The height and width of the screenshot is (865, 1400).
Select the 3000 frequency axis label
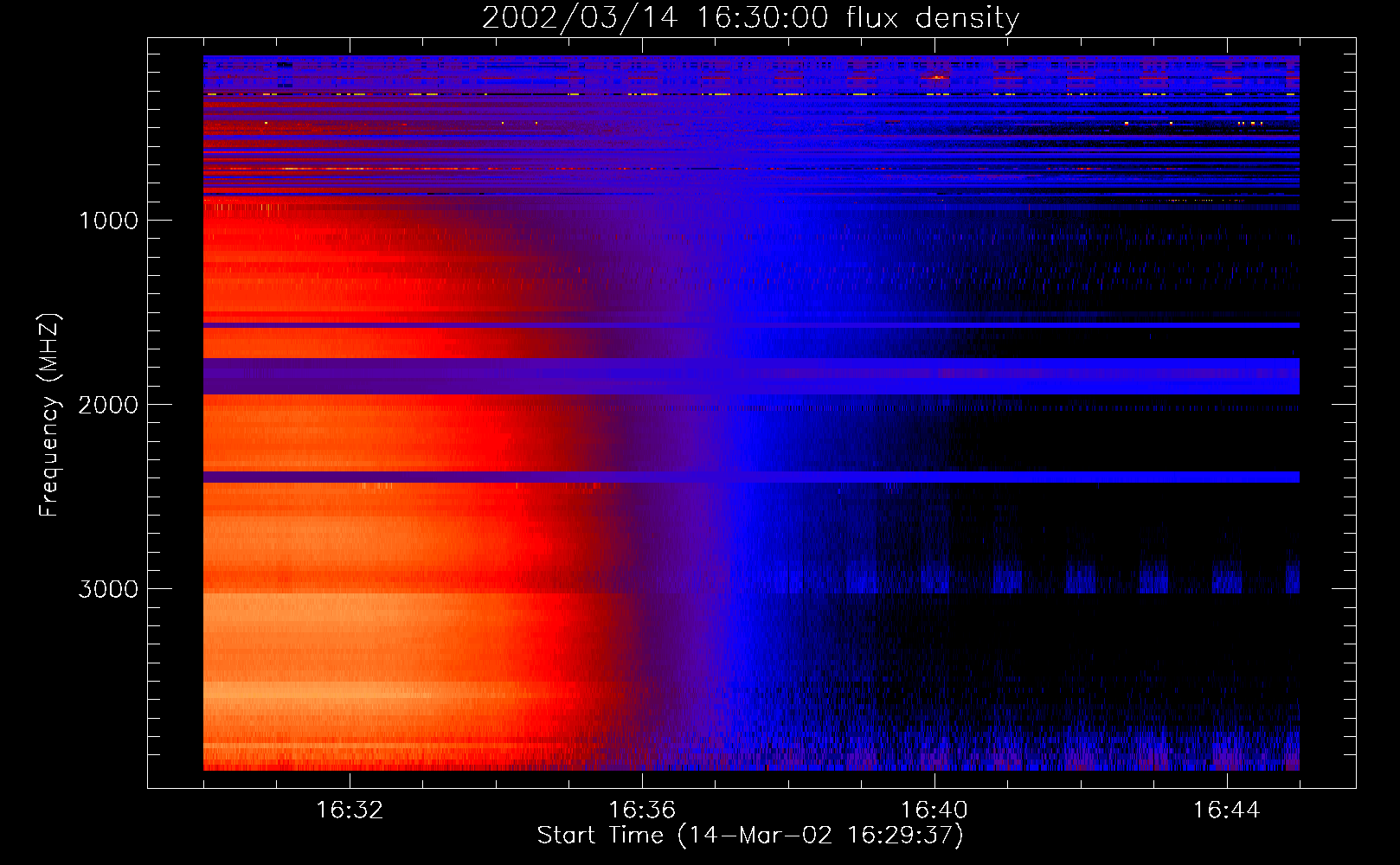108,589
